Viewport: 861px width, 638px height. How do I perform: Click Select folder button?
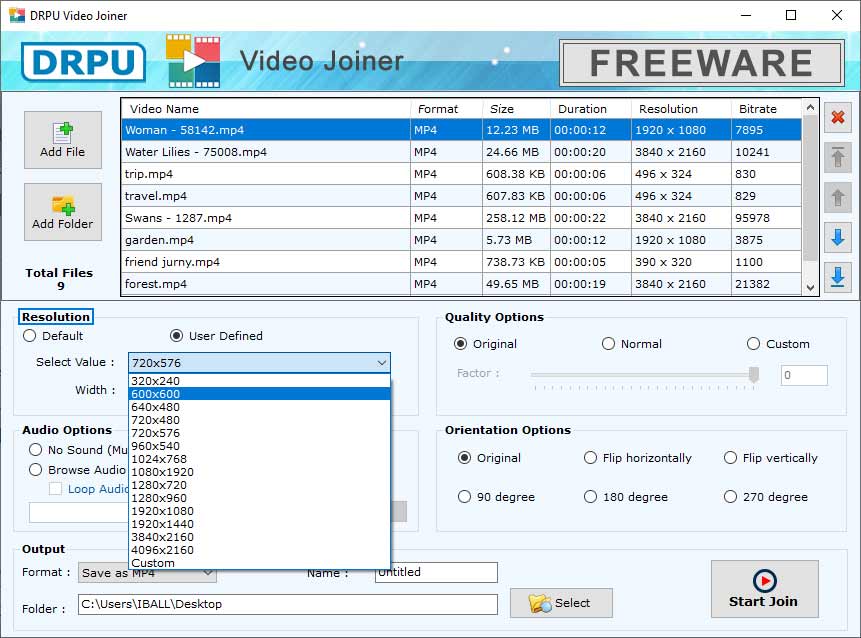(561, 603)
